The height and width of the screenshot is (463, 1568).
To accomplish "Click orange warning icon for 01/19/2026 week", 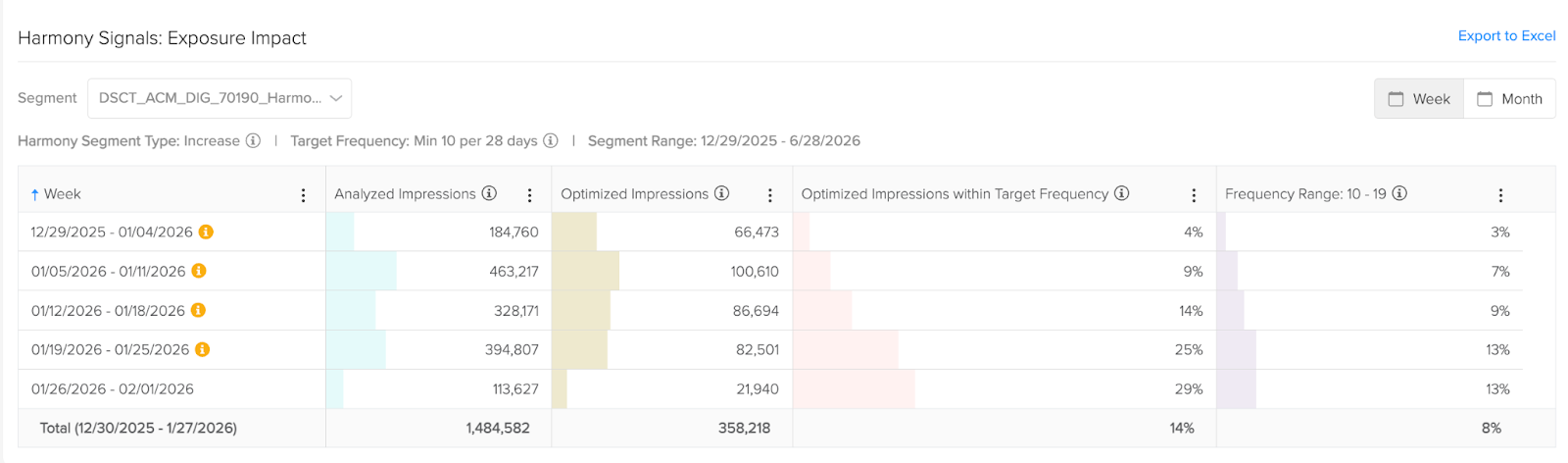I will click(x=202, y=349).
